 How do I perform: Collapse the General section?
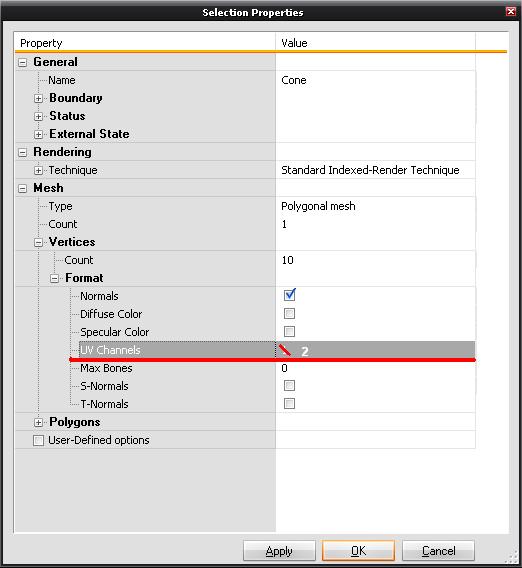coord(22,63)
